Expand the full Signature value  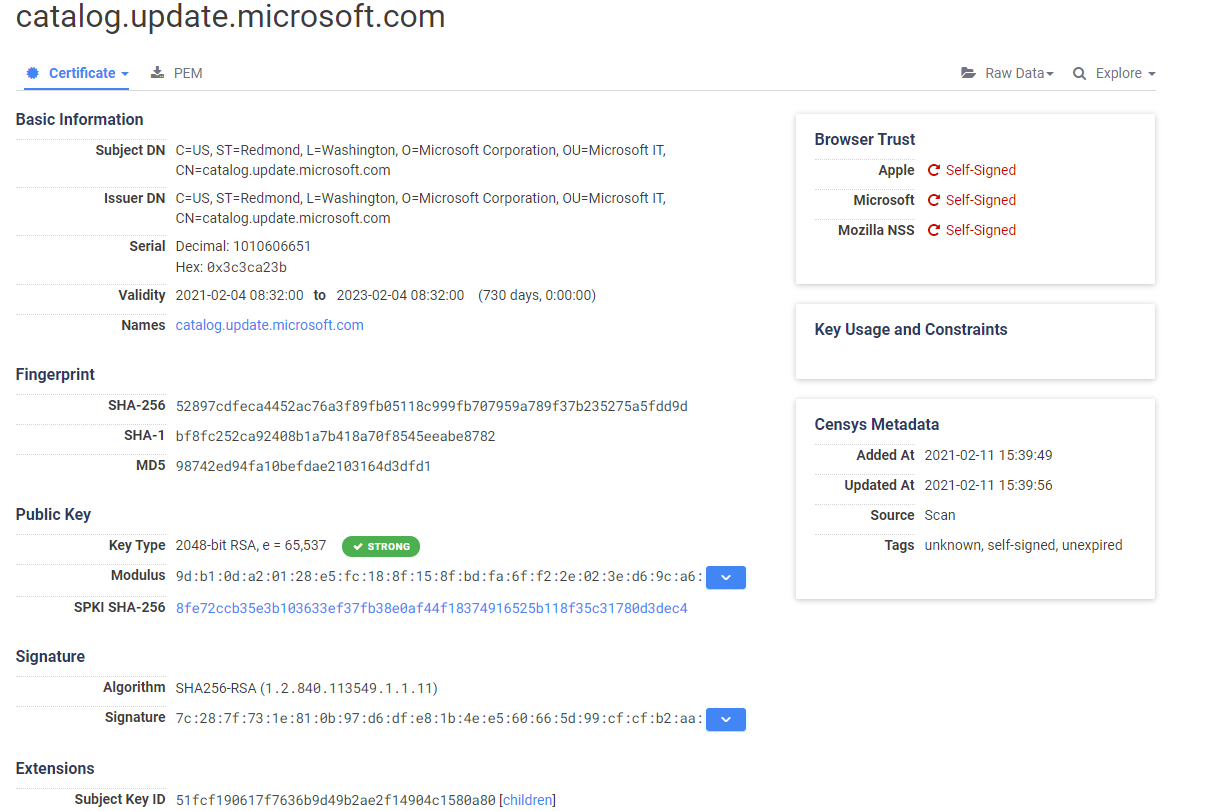726,719
